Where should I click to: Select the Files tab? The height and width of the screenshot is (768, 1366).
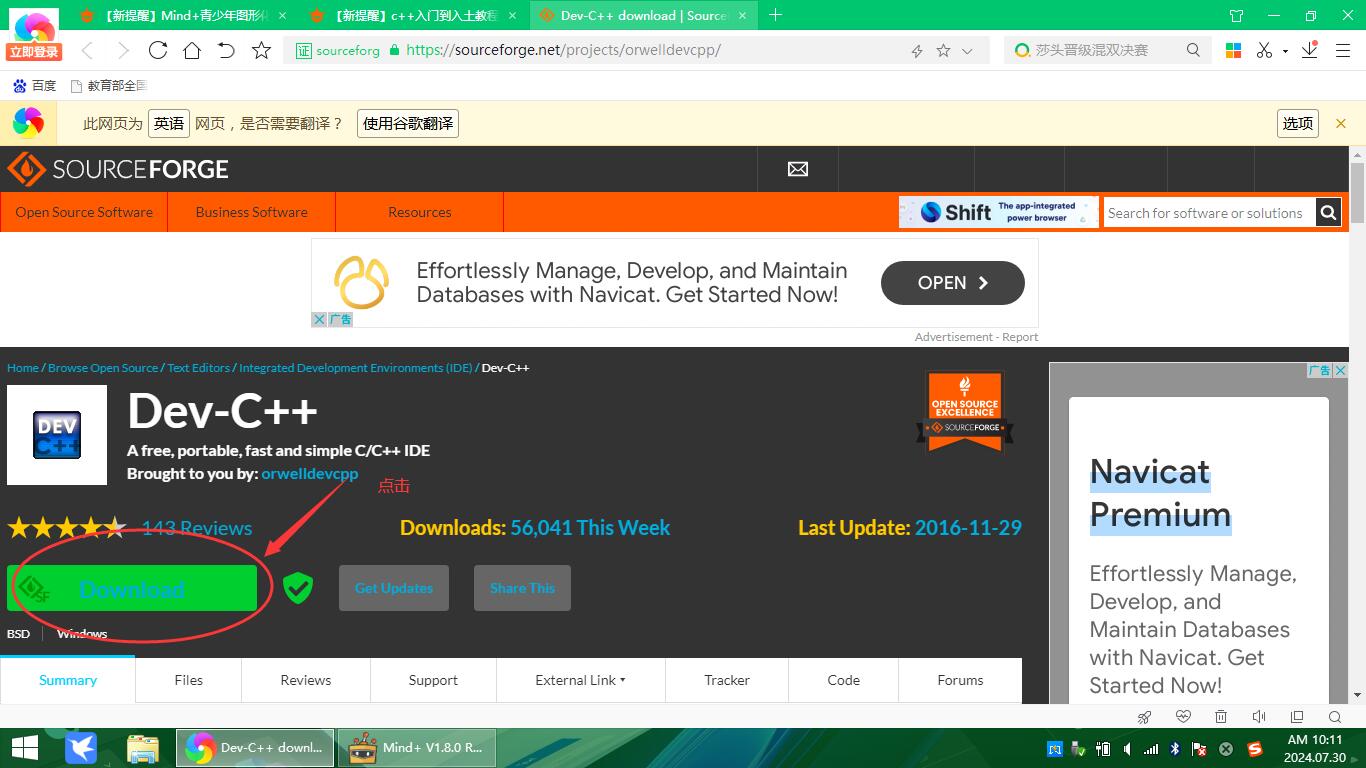click(188, 680)
